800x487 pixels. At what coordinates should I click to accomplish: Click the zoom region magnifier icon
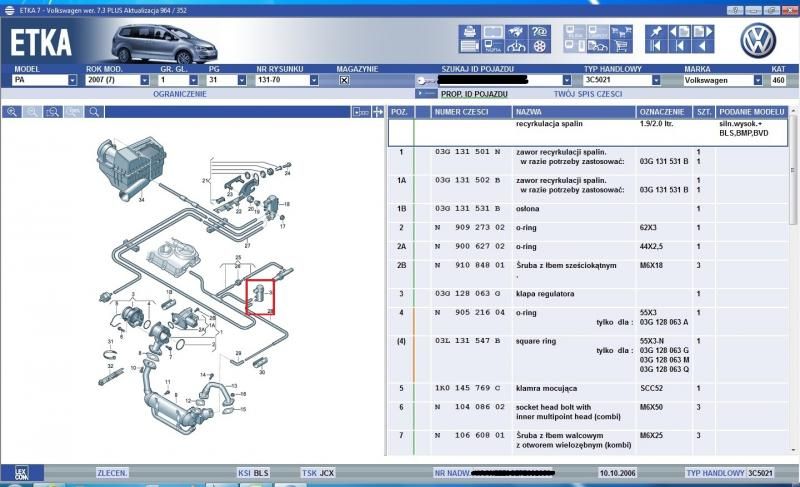53,112
